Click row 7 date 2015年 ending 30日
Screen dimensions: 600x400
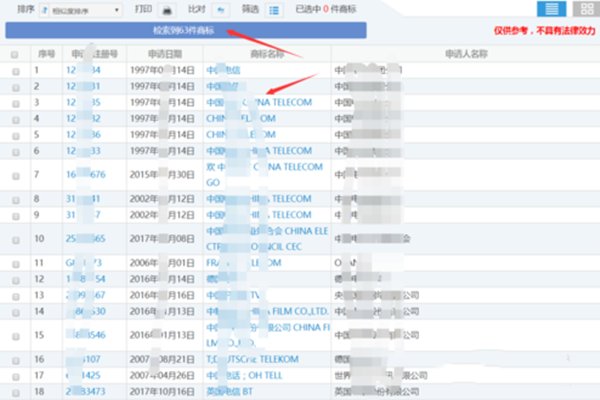(x=162, y=175)
